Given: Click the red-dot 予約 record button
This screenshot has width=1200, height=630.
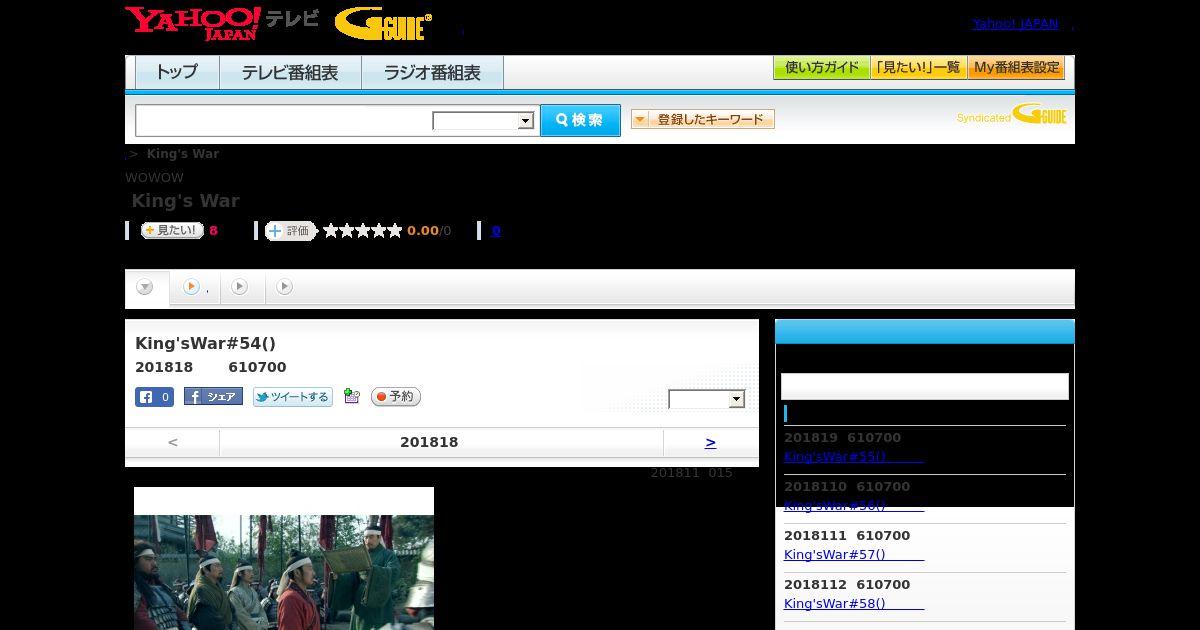Looking at the screenshot, I should pos(396,397).
